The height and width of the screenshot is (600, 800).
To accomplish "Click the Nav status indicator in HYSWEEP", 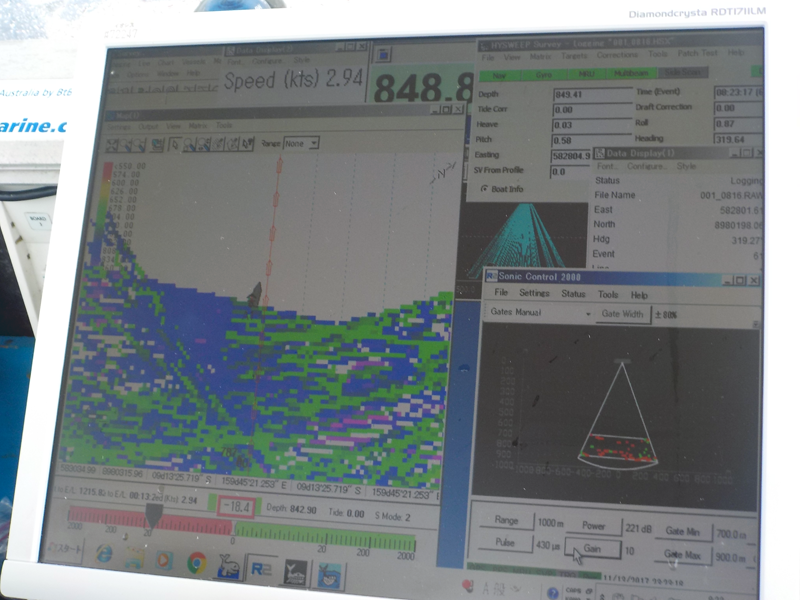I will [x=499, y=76].
